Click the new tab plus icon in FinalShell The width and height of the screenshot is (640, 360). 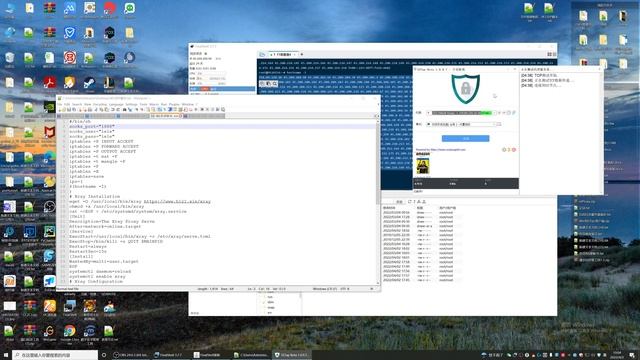coord(302,54)
